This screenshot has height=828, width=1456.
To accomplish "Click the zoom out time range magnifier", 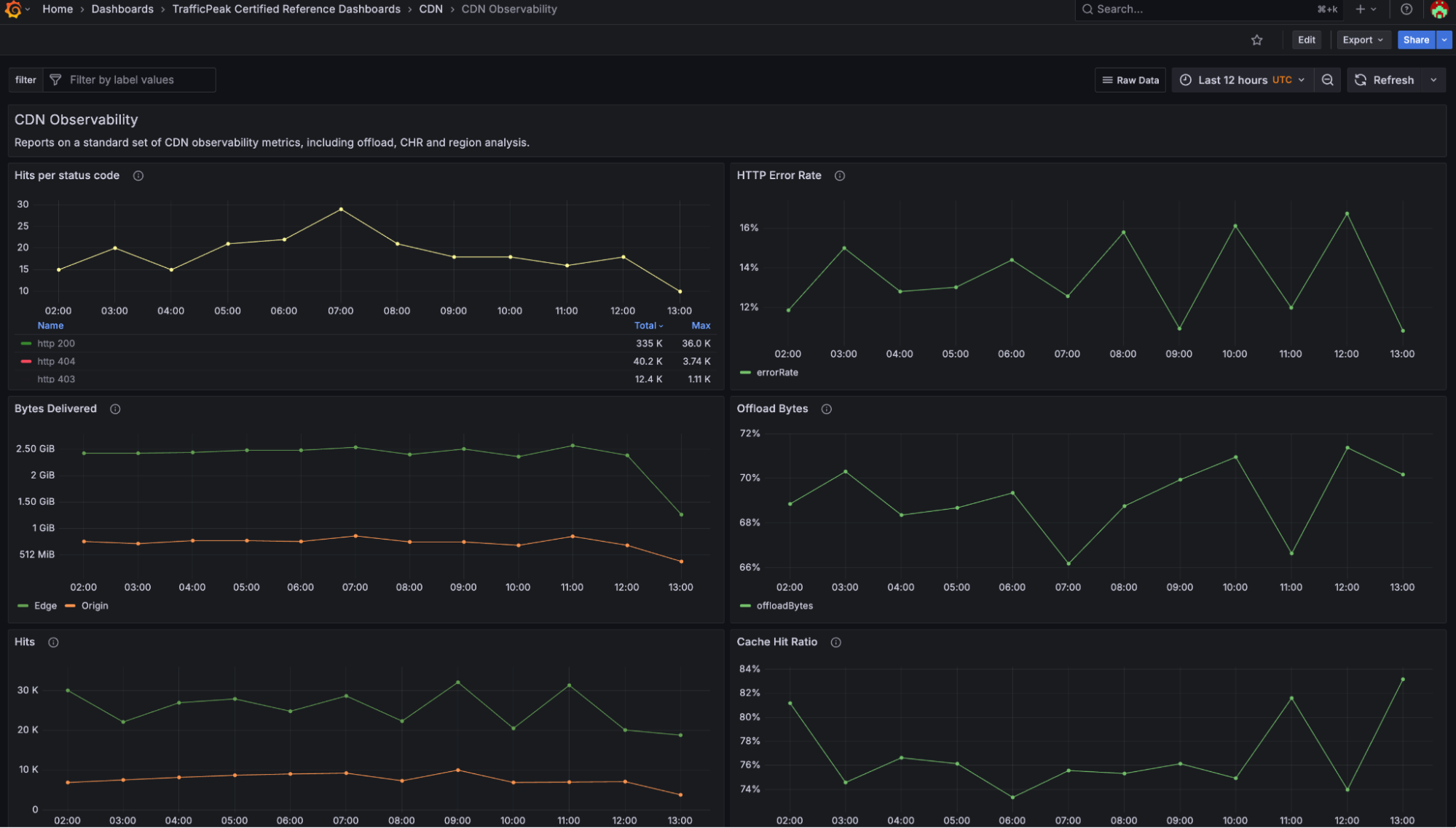I will pyautogui.click(x=1327, y=79).
